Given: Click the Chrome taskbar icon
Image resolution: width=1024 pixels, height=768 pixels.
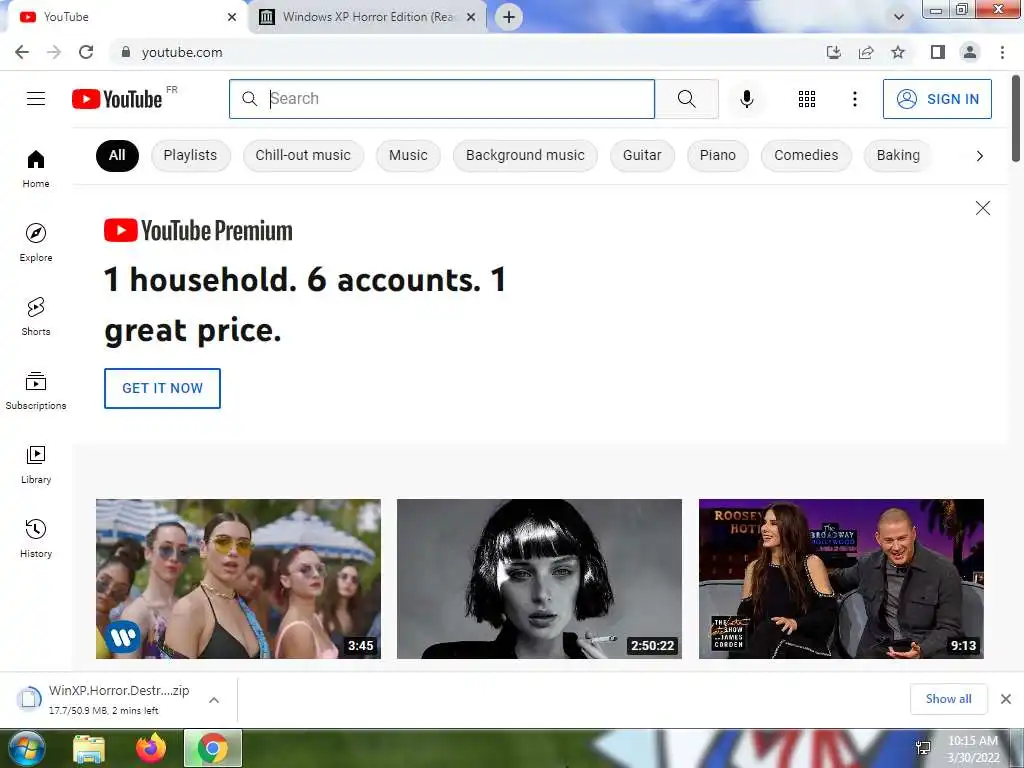Looking at the screenshot, I should pos(213,748).
